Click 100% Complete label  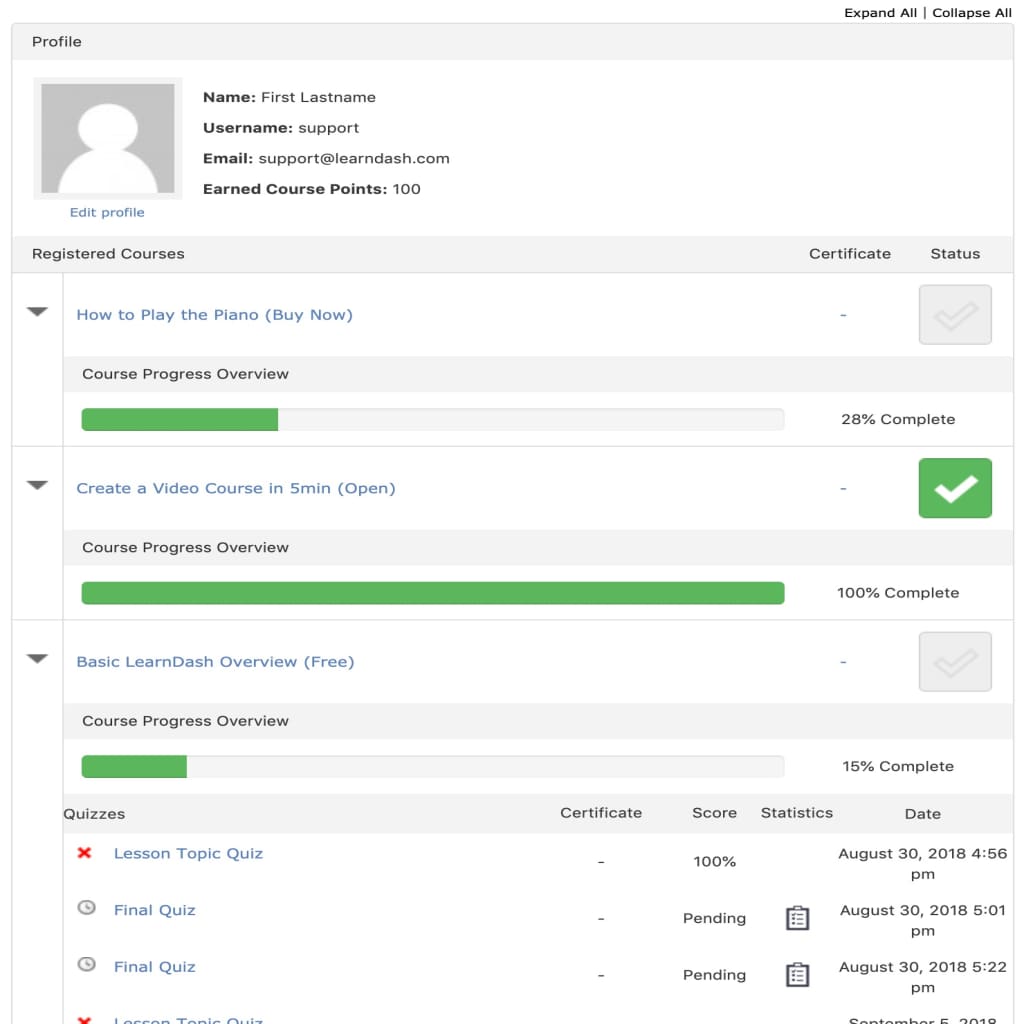pos(898,593)
